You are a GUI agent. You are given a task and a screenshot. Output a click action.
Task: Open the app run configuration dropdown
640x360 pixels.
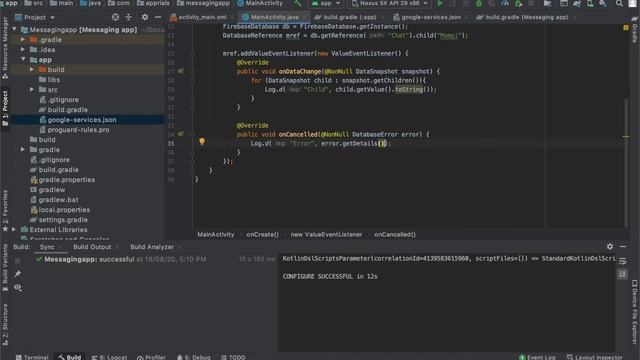[x=326, y=4]
